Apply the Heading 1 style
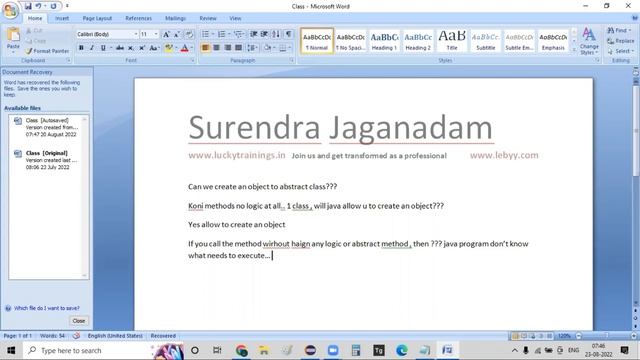The height and width of the screenshot is (360, 640). tap(384, 41)
